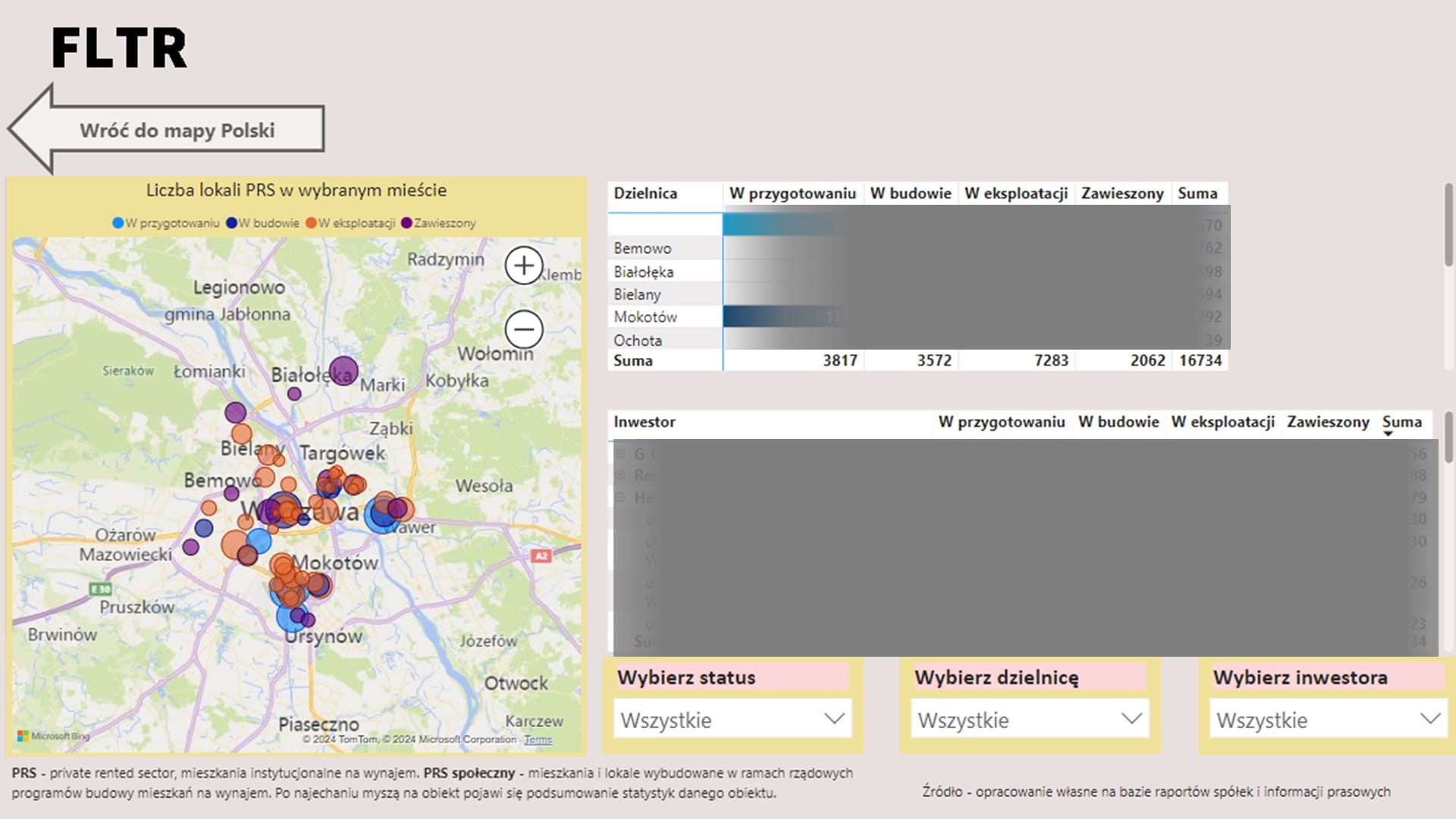The width and height of the screenshot is (1456, 819).
Task: Click the W przygotowaniu legend marker
Action: click(x=118, y=223)
